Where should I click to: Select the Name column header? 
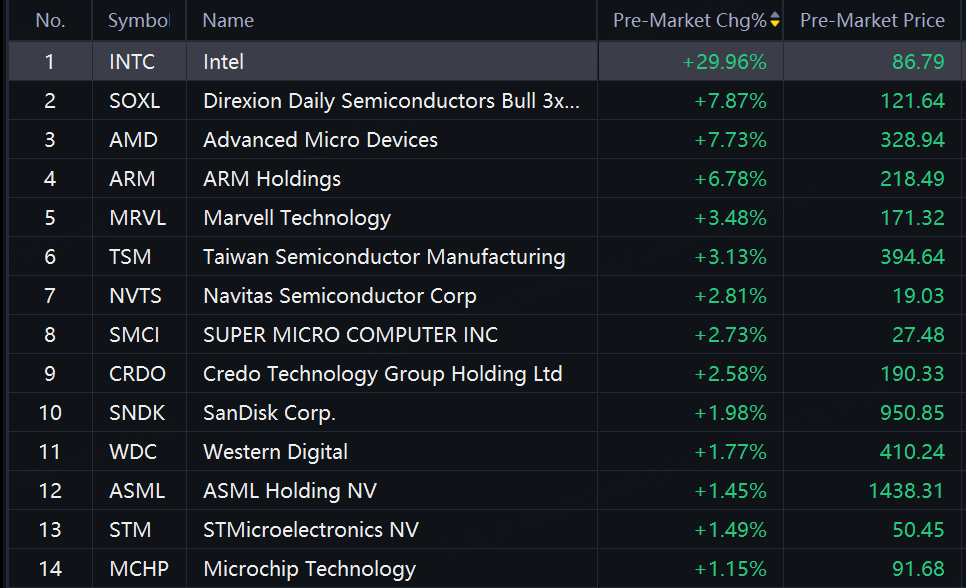tap(228, 21)
